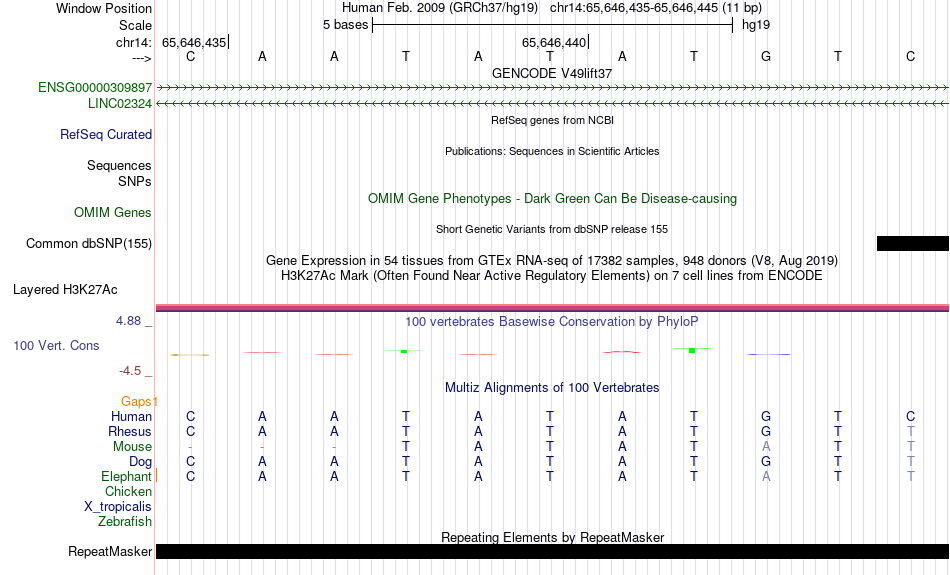Screen dimensions: 950x575
Task: Click the pink H3K27Ac signal bar
Action: [x=553, y=308]
